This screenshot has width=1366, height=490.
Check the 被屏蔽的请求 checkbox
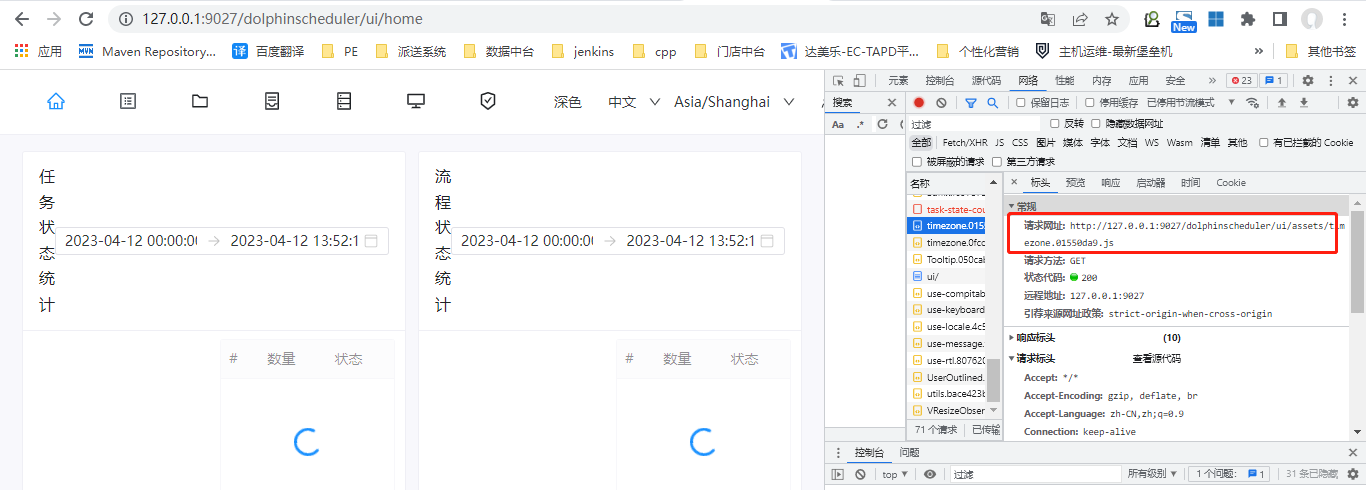click(x=917, y=161)
